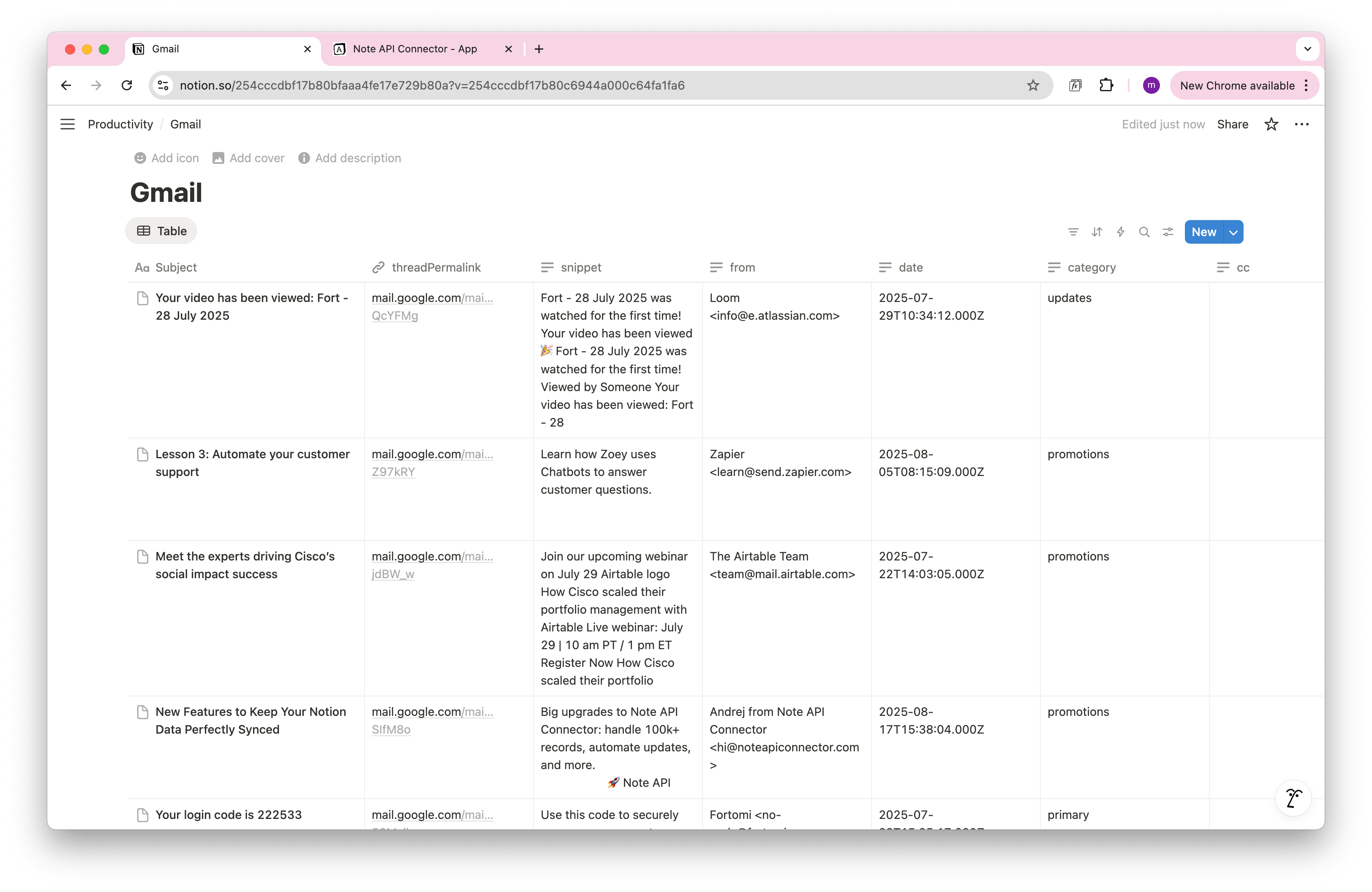This screenshot has width=1372, height=892.
Task: Click Add cover
Action: coord(248,158)
